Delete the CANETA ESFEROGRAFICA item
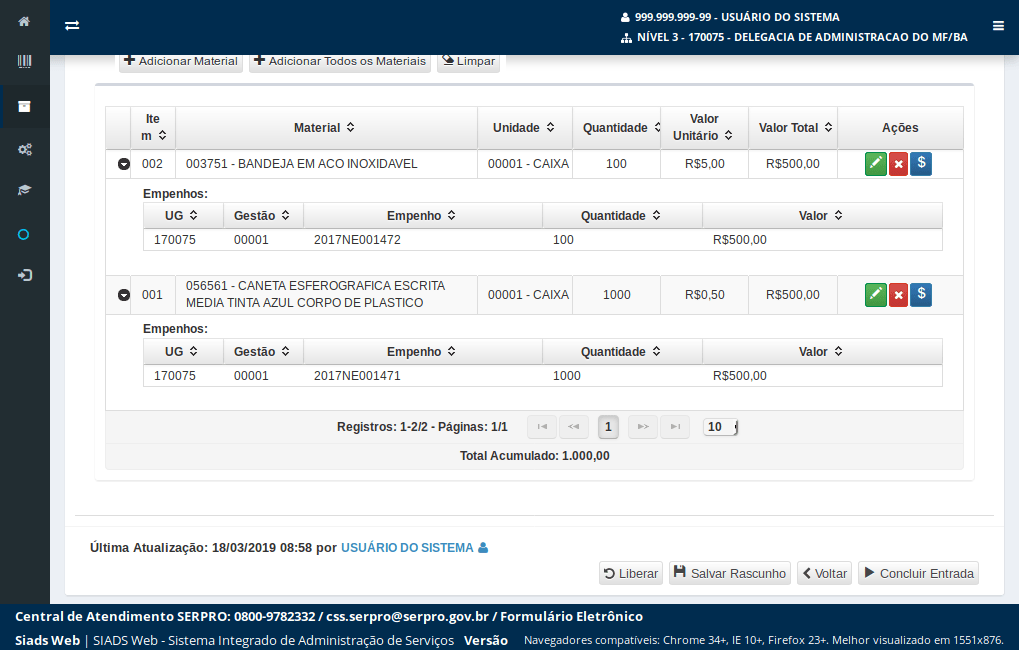 click(898, 295)
